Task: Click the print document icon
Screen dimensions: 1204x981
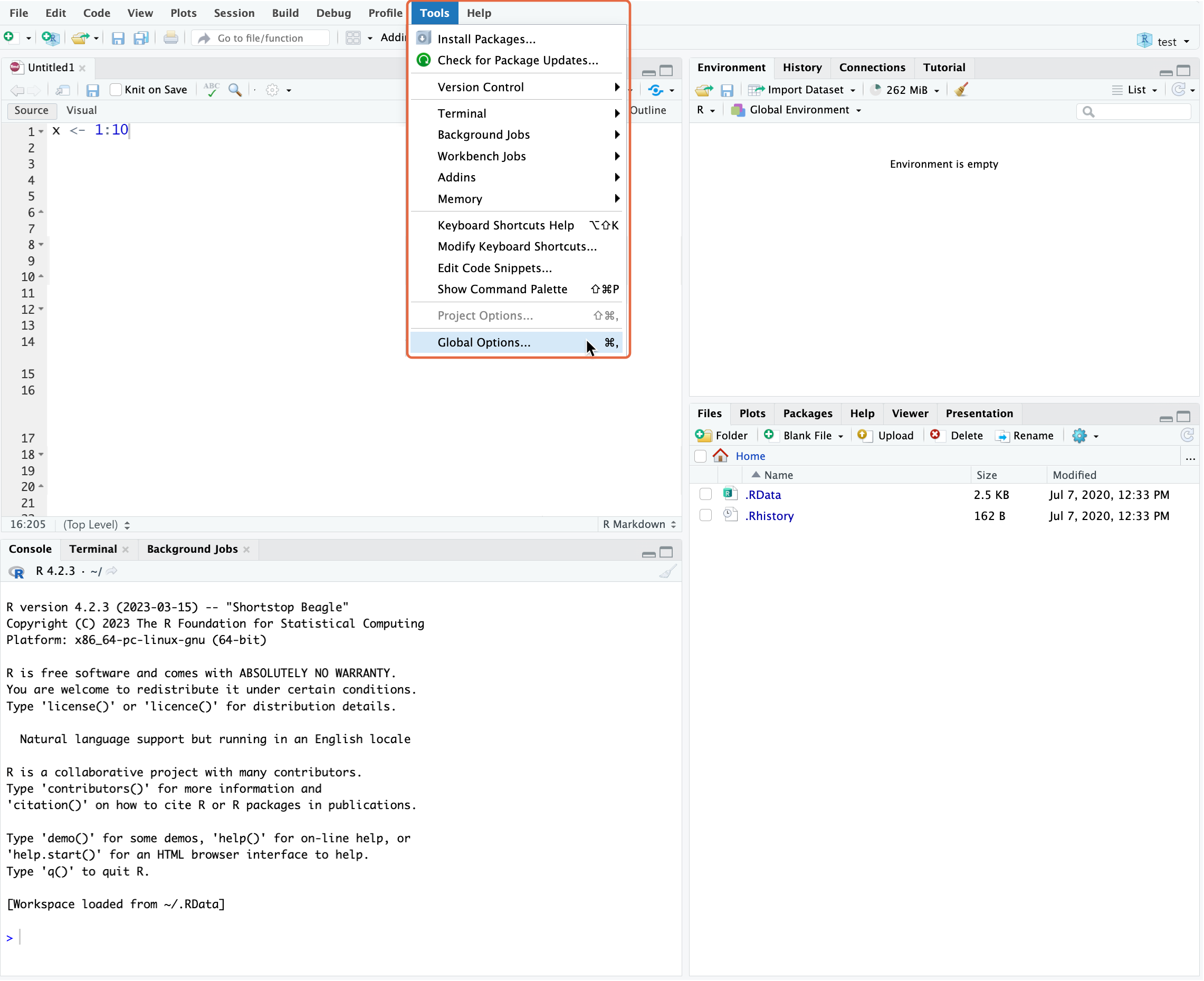Action: (x=170, y=38)
